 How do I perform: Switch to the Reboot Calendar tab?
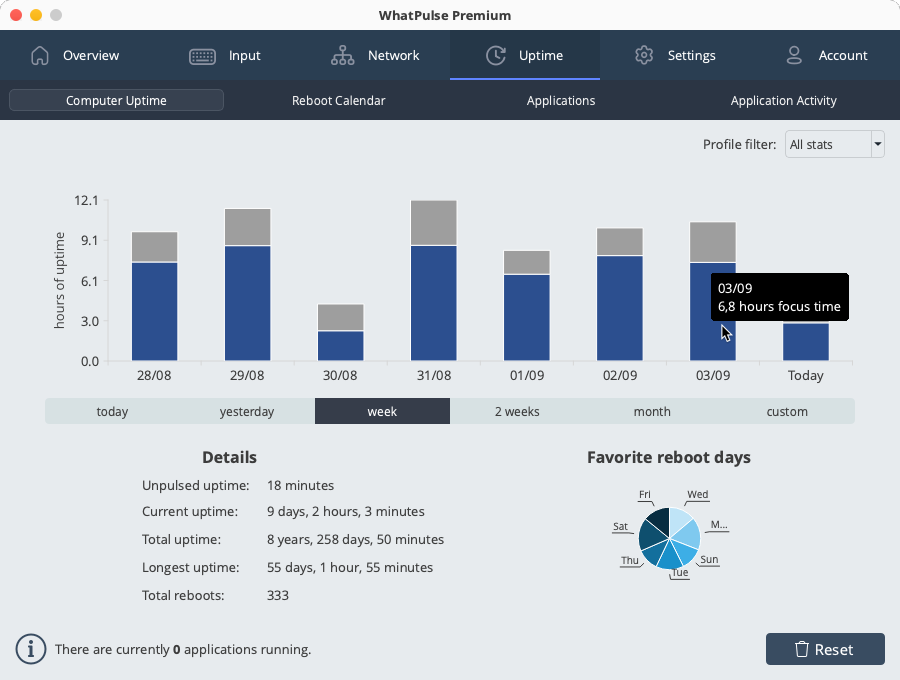point(338,100)
